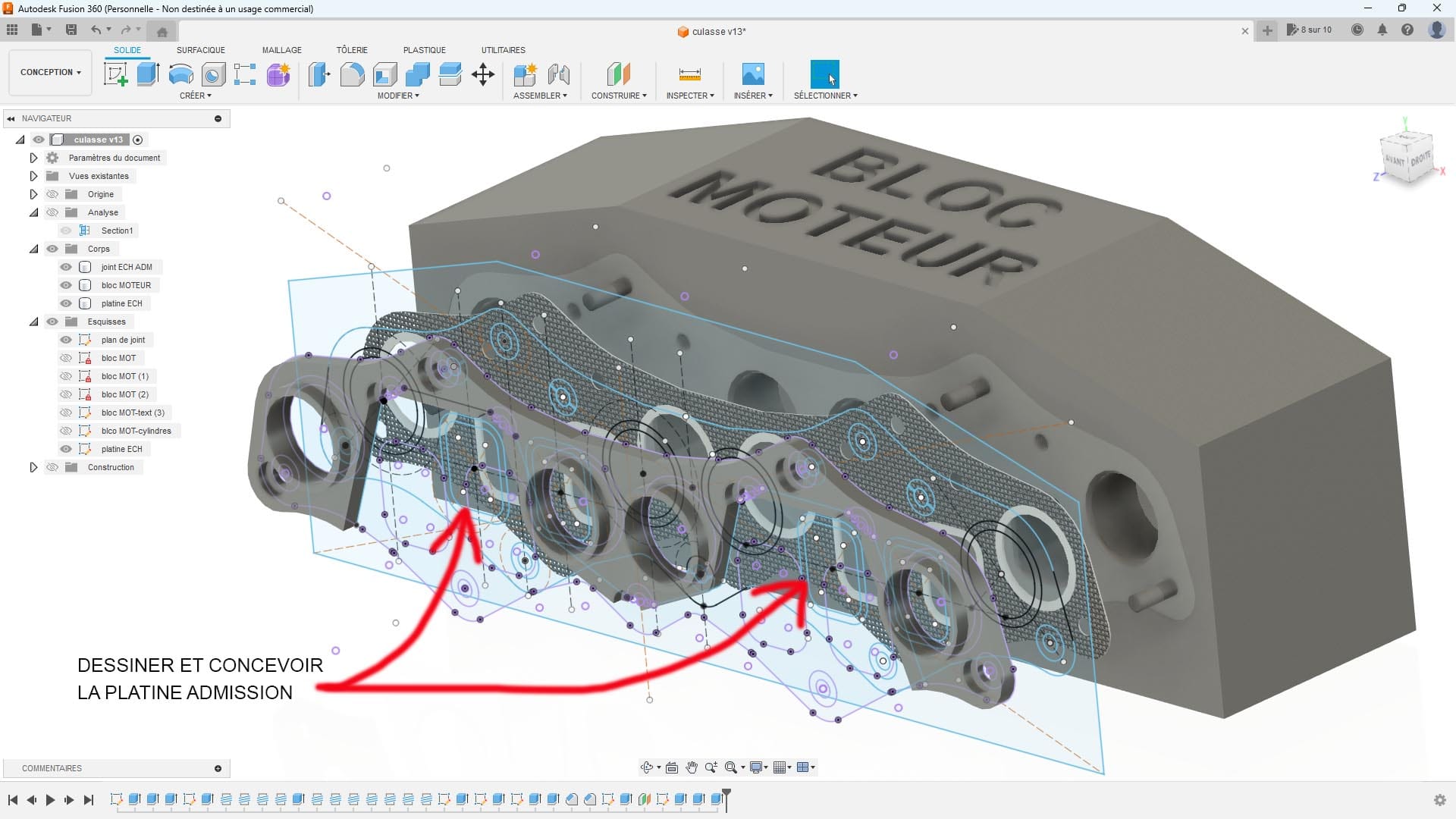Open the Conception workspace dropdown
The image size is (1456, 819).
coord(49,72)
